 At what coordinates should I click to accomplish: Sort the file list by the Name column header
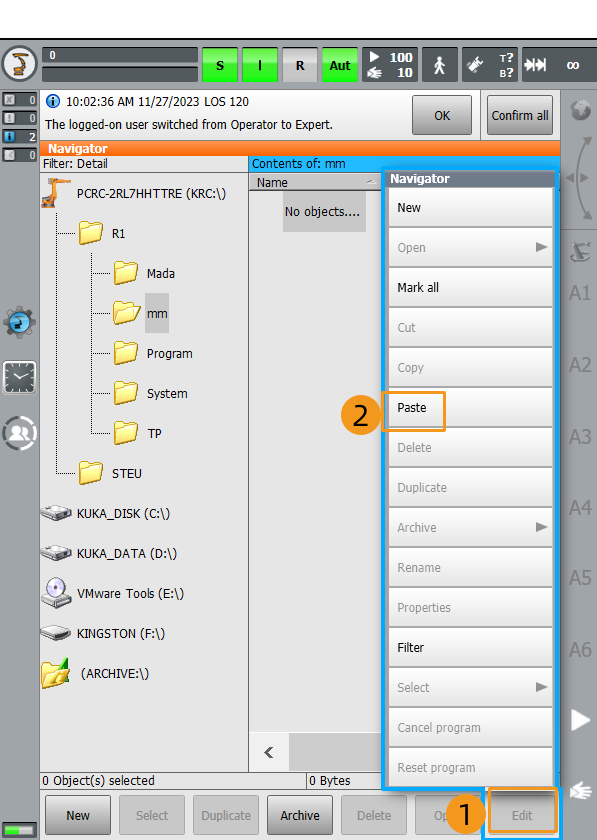pos(315,183)
